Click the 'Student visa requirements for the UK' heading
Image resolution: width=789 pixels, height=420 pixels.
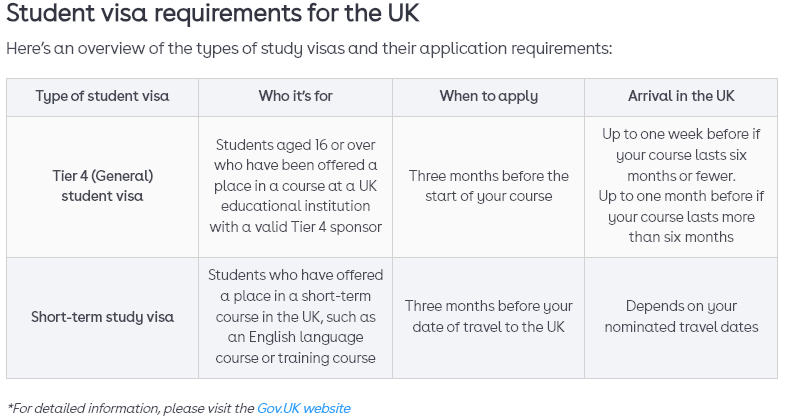click(x=213, y=16)
